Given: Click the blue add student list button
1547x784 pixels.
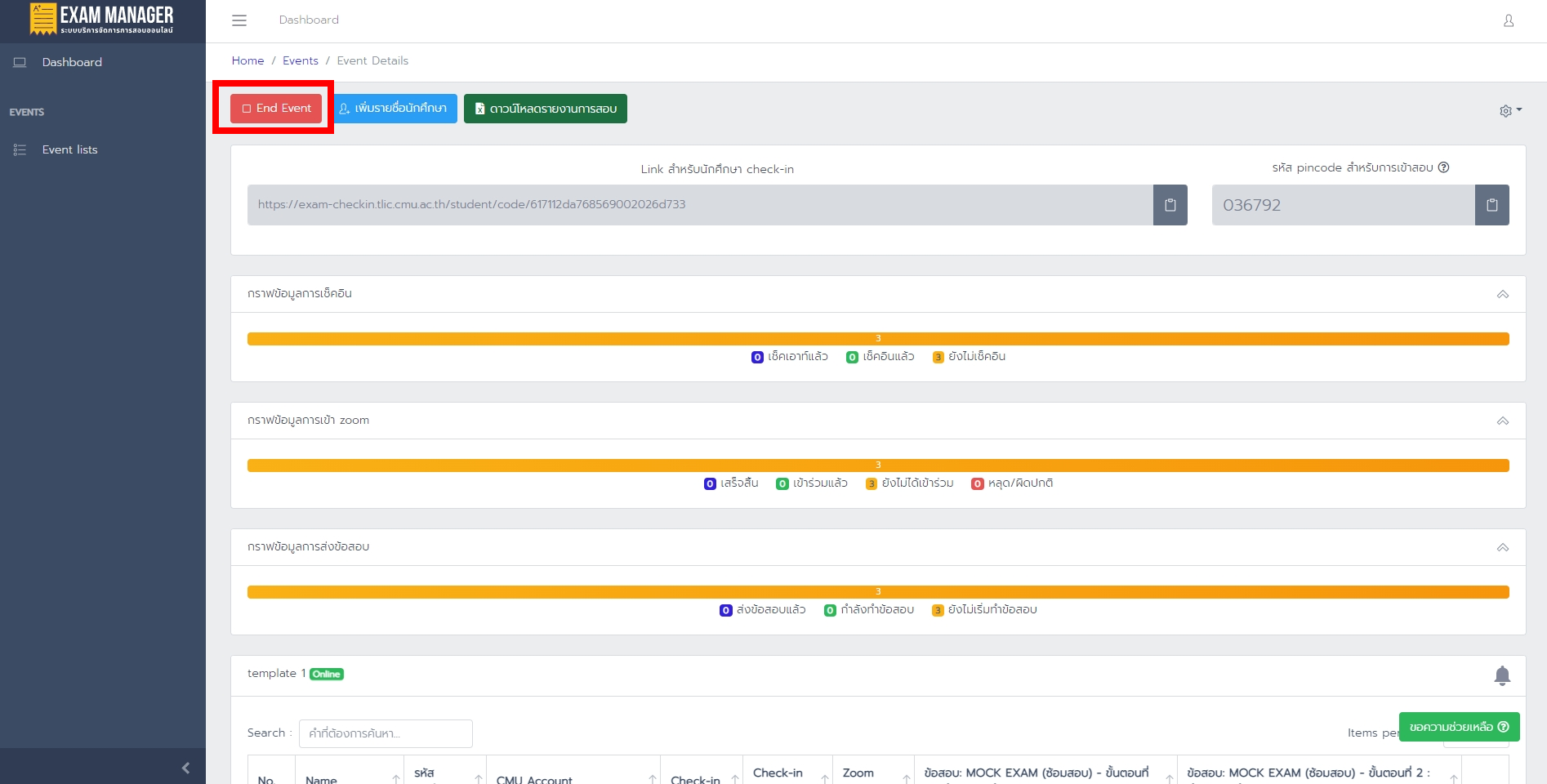Looking at the screenshot, I should pos(394,109).
